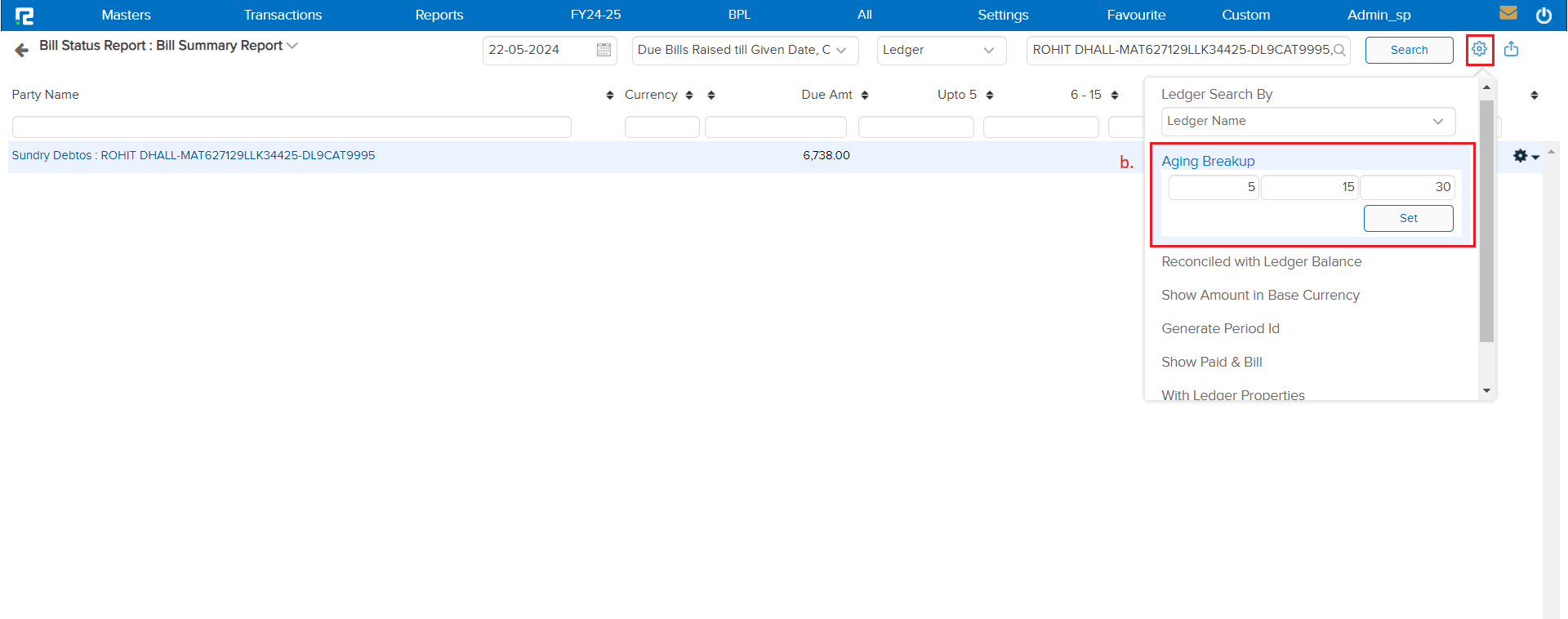Click the export share icon
Screen dimensions: 1568x619
pos(1511,50)
